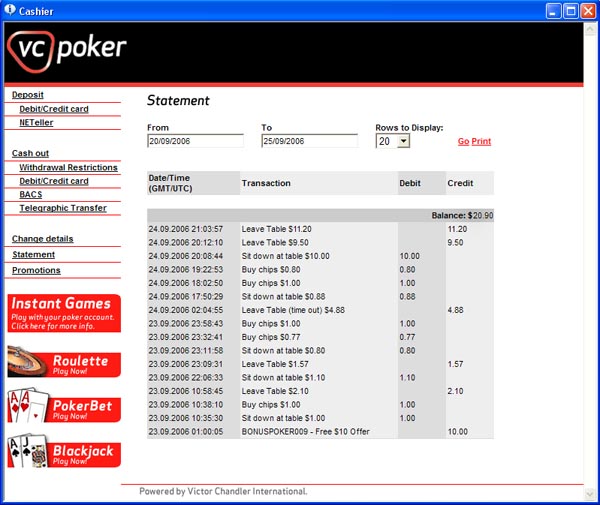The width and height of the screenshot is (600, 505).
Task: Click Sit down at table $0.88 entry
Action: 283,296
